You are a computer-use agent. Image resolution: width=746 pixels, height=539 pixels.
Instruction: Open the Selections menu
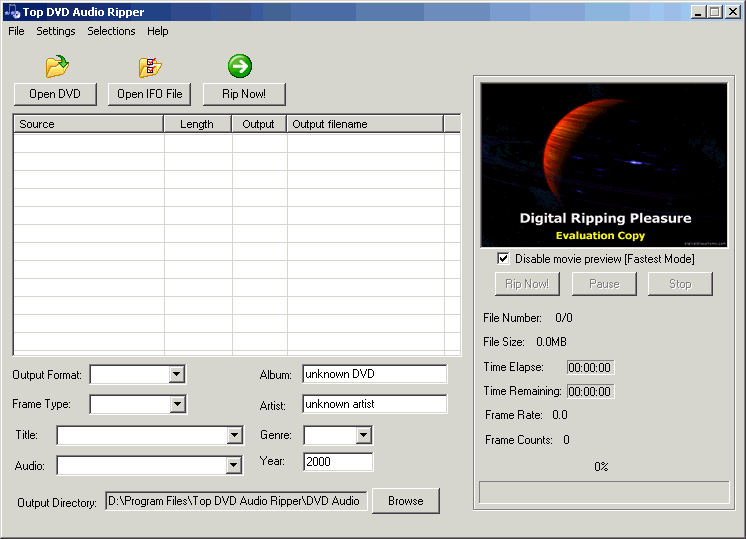coord(111,31)
